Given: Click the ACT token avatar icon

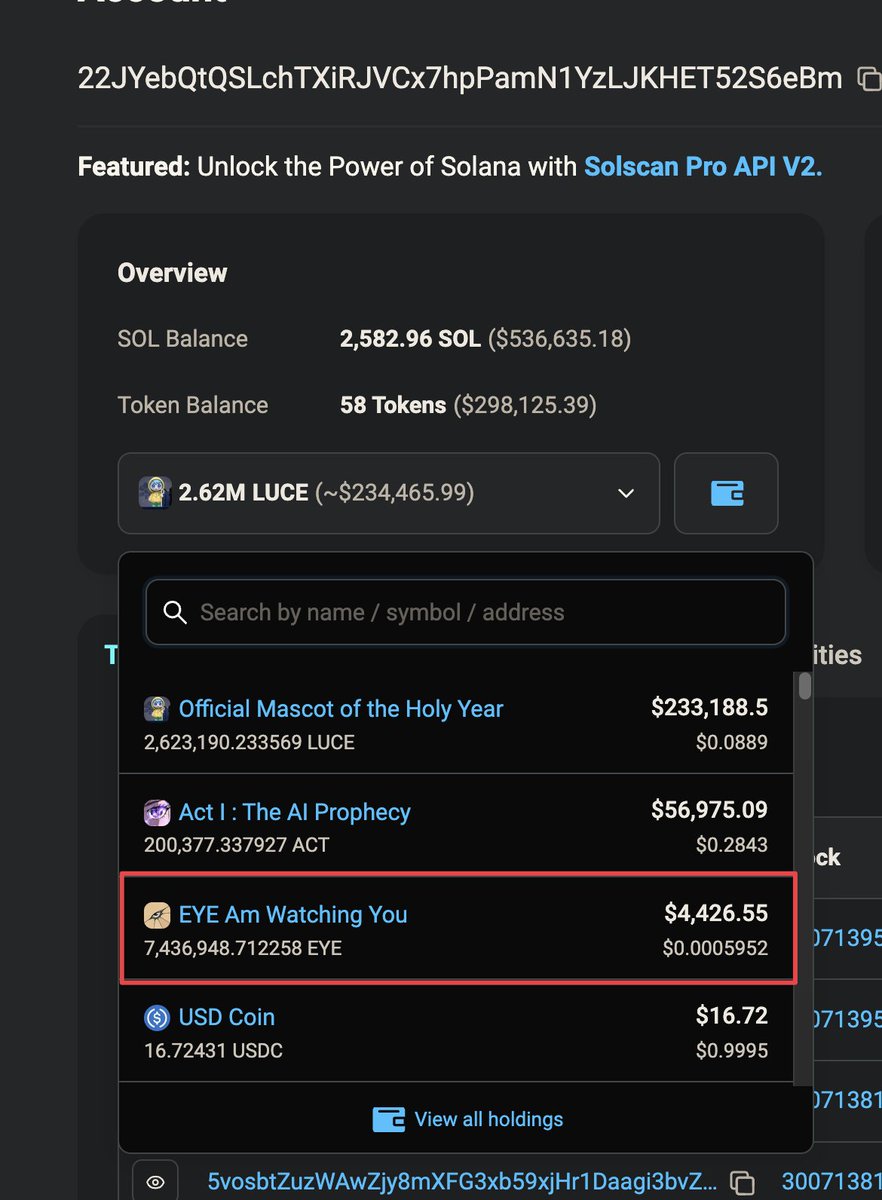Looking at the screenshot, I should point(157,812).
